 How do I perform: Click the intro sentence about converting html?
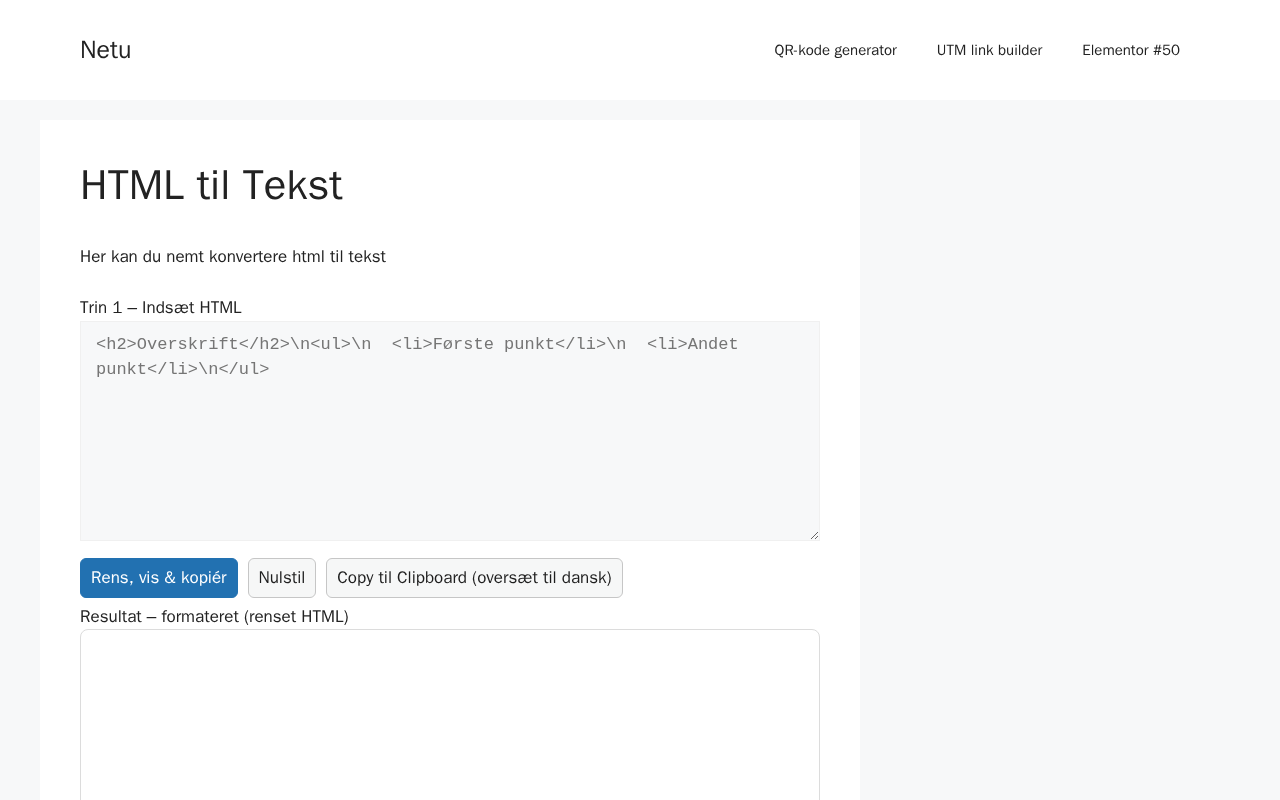[233, 256]
